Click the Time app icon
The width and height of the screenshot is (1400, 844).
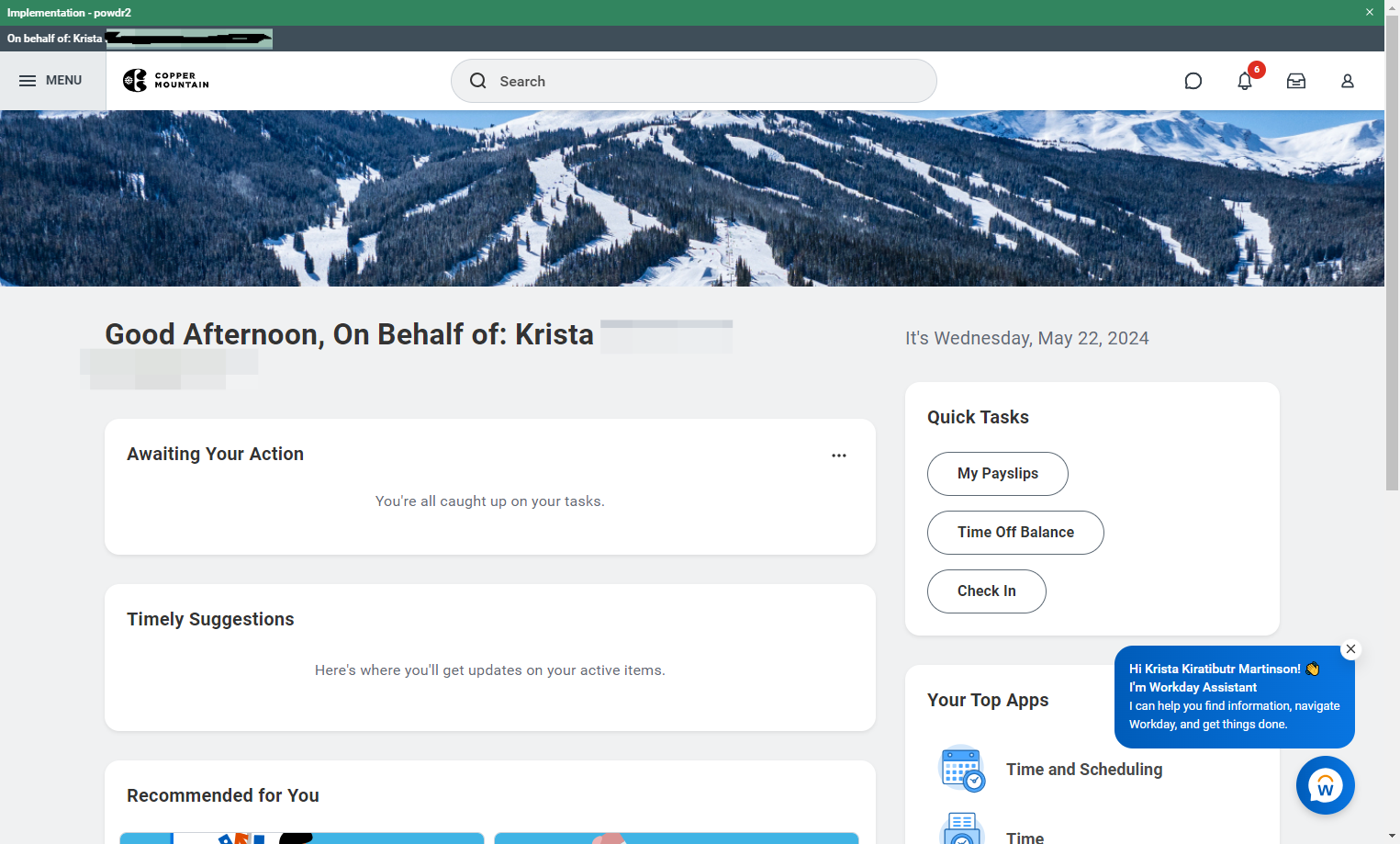click(x=961, y=828)
